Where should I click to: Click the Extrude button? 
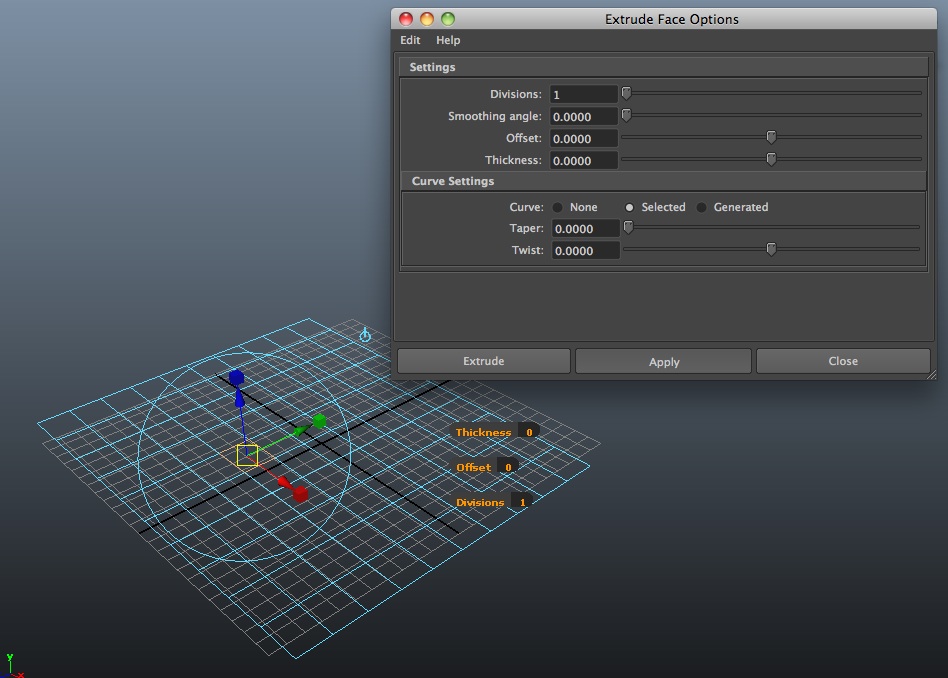click(483, 361)
